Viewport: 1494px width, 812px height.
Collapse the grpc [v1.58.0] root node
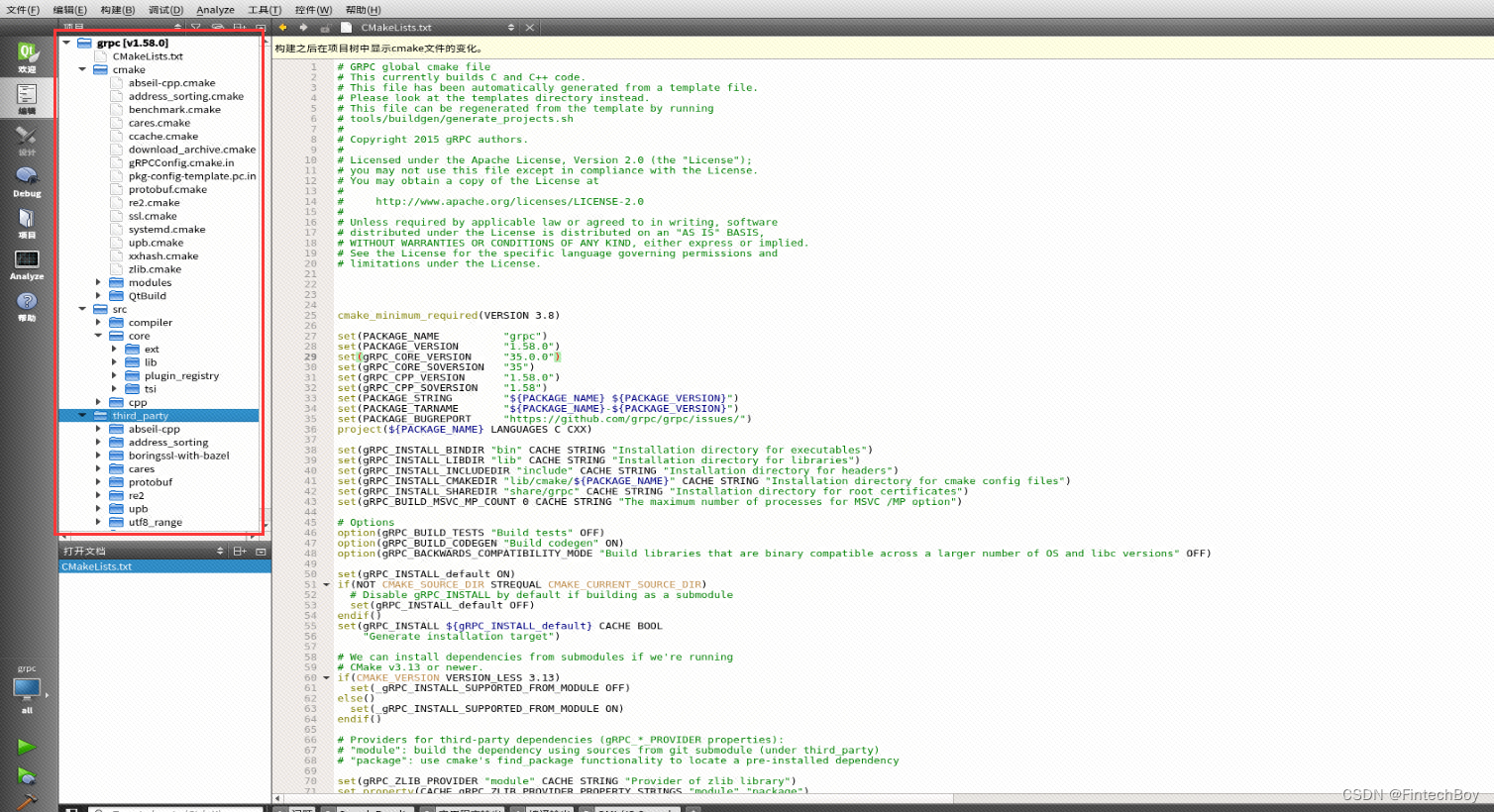click(x=66, y=43)
